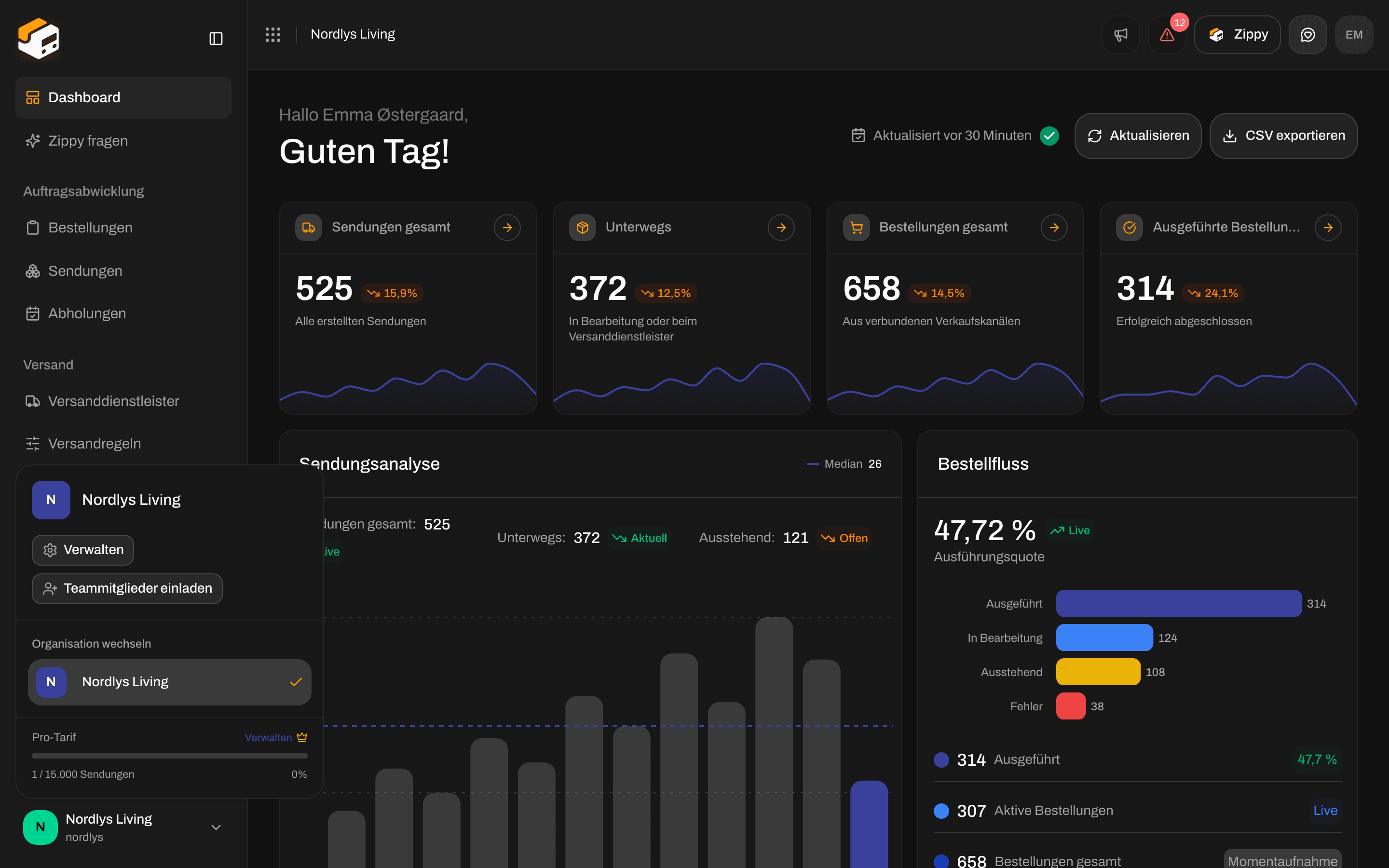The width and height of the screenshot is (1389, 868).
Task: Open Versandregeln in sidebar
Action: click(x=123, y=444)
